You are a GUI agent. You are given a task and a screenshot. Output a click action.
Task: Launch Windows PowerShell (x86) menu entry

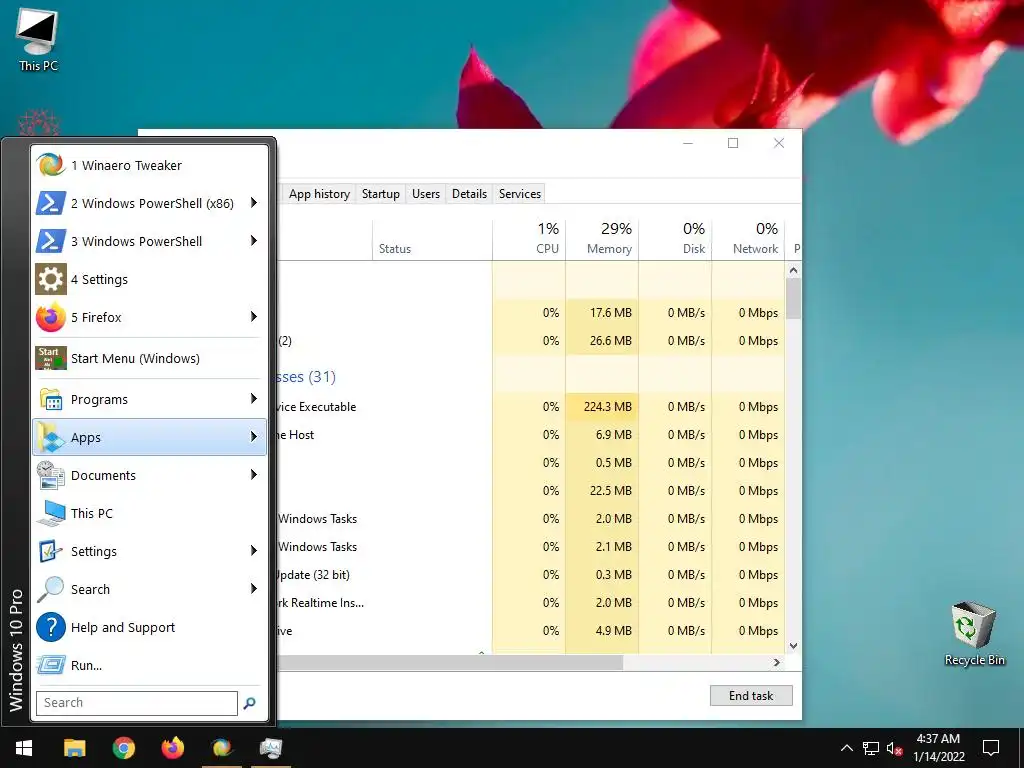(x=150, y=203)
